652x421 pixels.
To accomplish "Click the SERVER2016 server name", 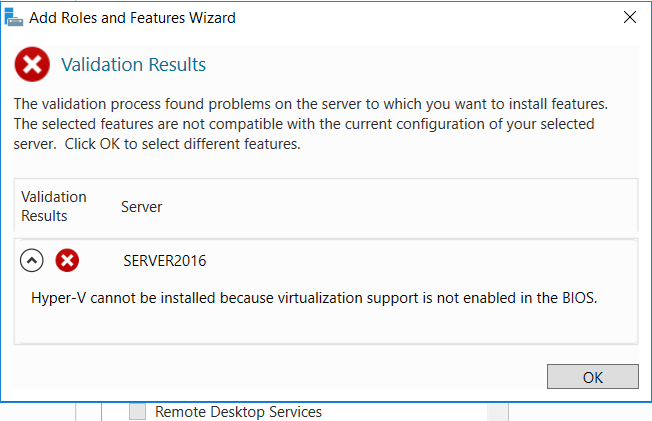I will click(165, 261).
